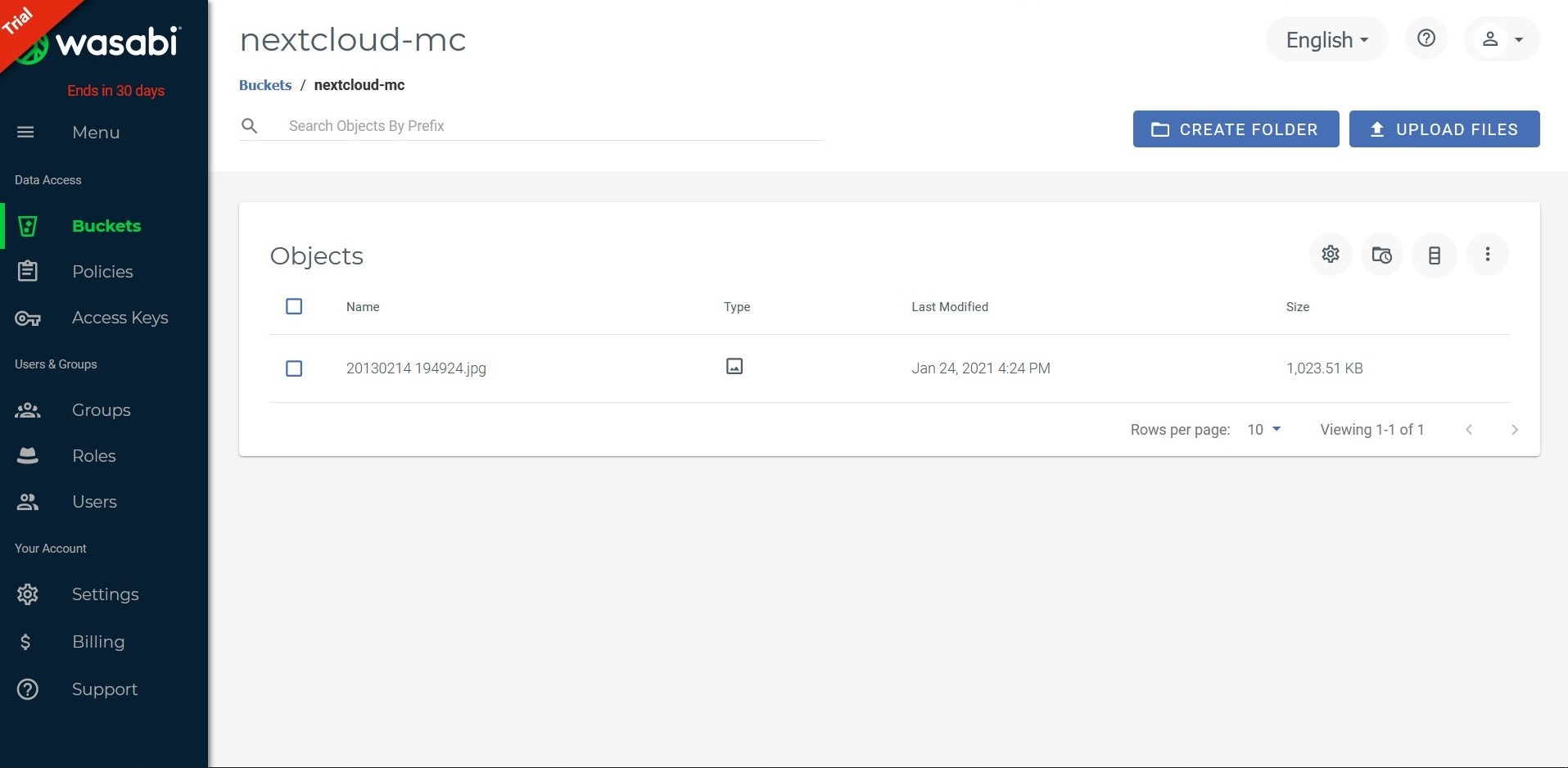Open the English language dropdown
1568x768 pixels.
click(1326, 39)
